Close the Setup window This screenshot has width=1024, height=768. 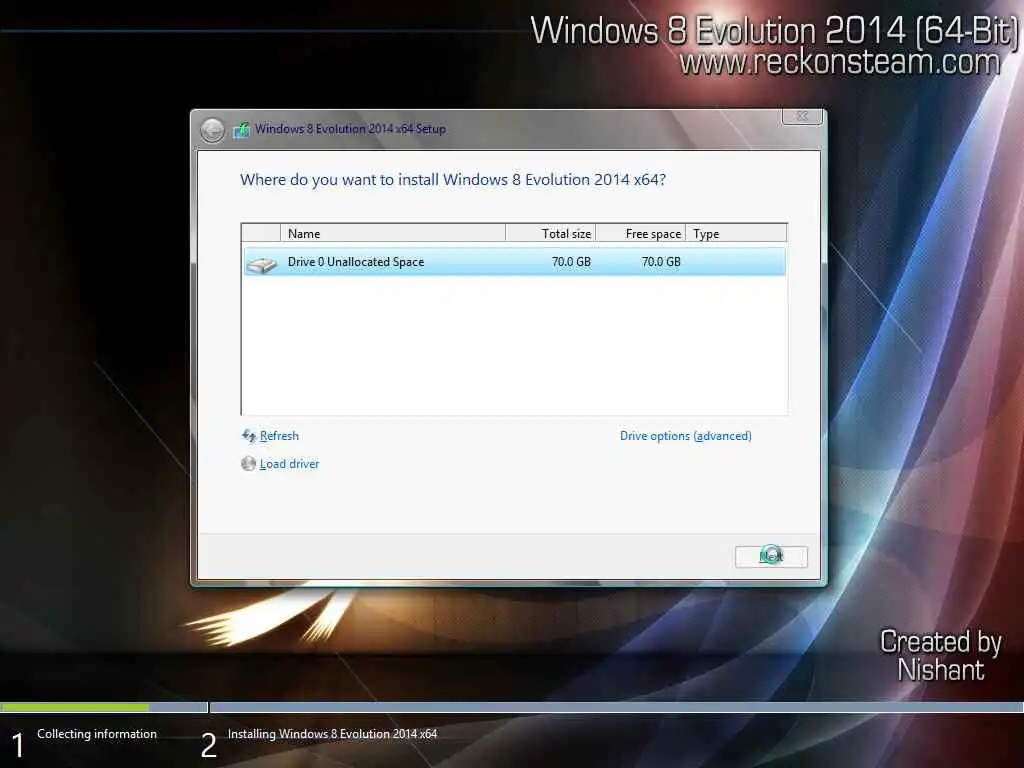tap(803, 116)
